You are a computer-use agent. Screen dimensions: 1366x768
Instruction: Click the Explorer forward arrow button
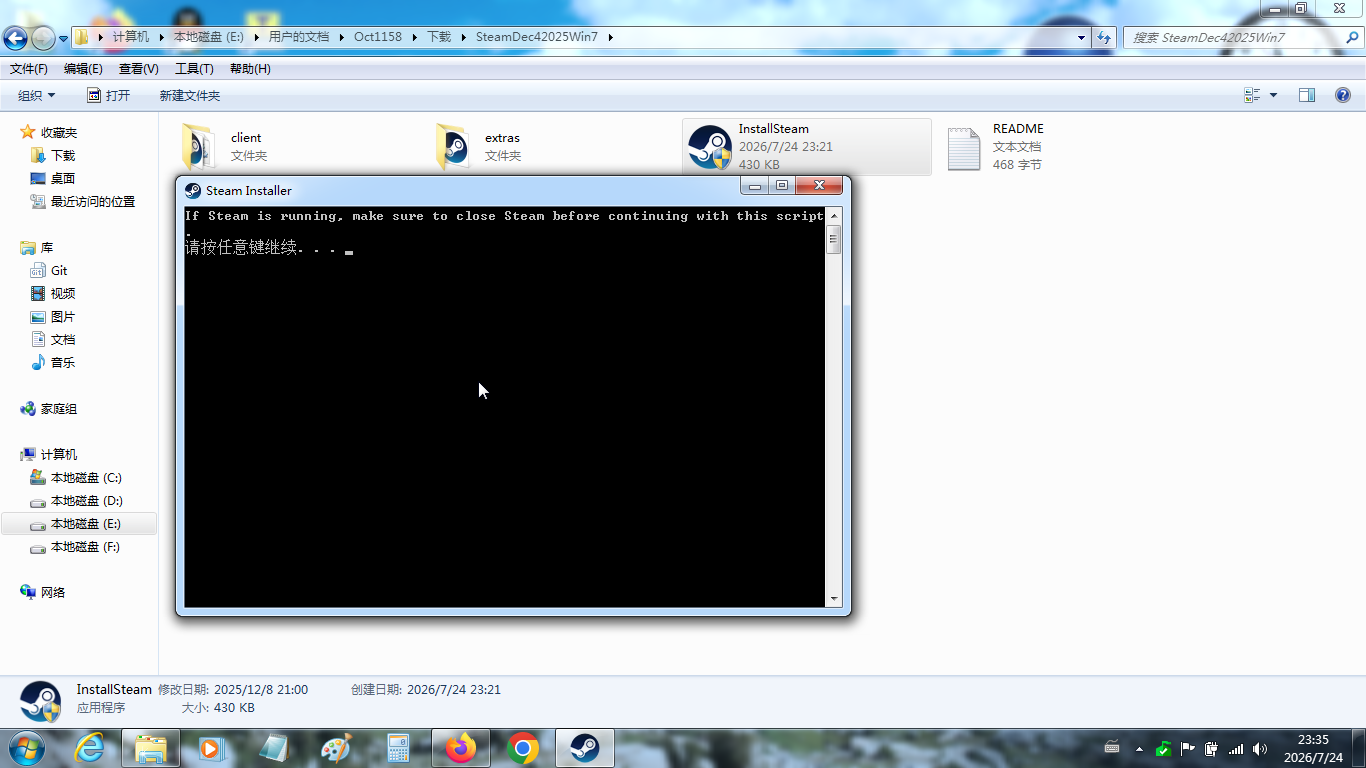43,38
